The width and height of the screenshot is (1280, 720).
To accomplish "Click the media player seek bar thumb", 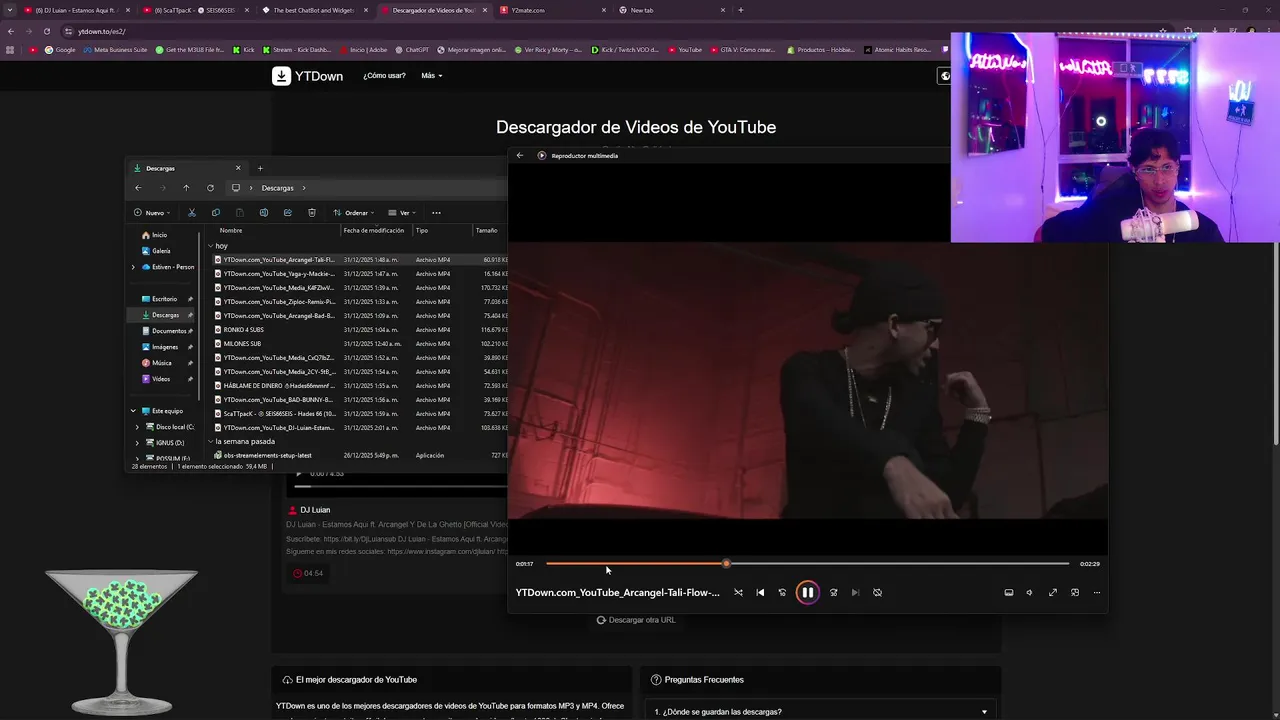I will (727, 564).
